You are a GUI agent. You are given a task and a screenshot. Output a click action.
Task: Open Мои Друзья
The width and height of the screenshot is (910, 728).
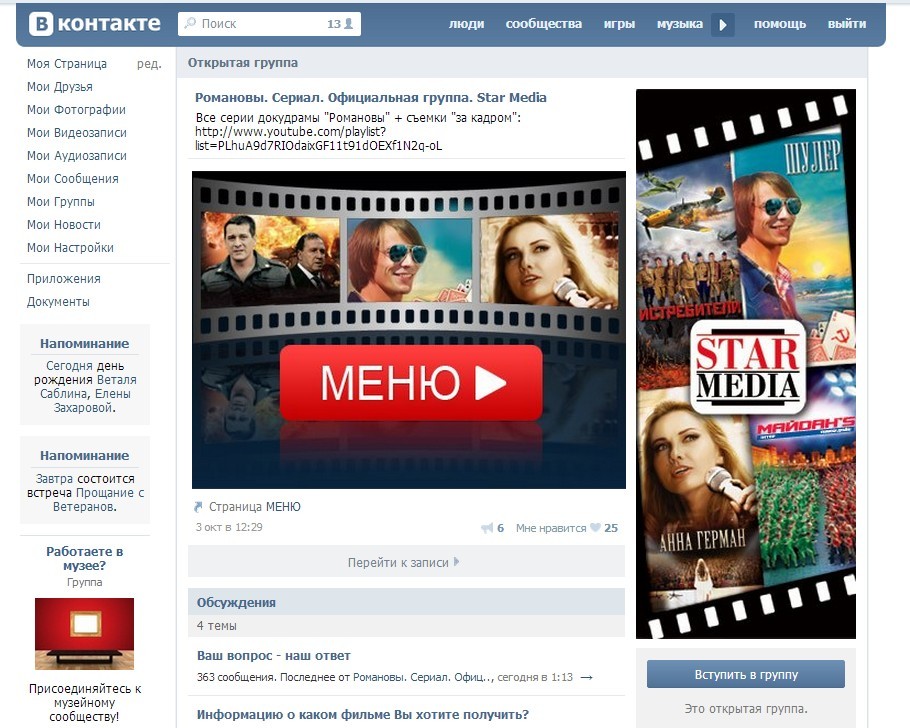60,87
